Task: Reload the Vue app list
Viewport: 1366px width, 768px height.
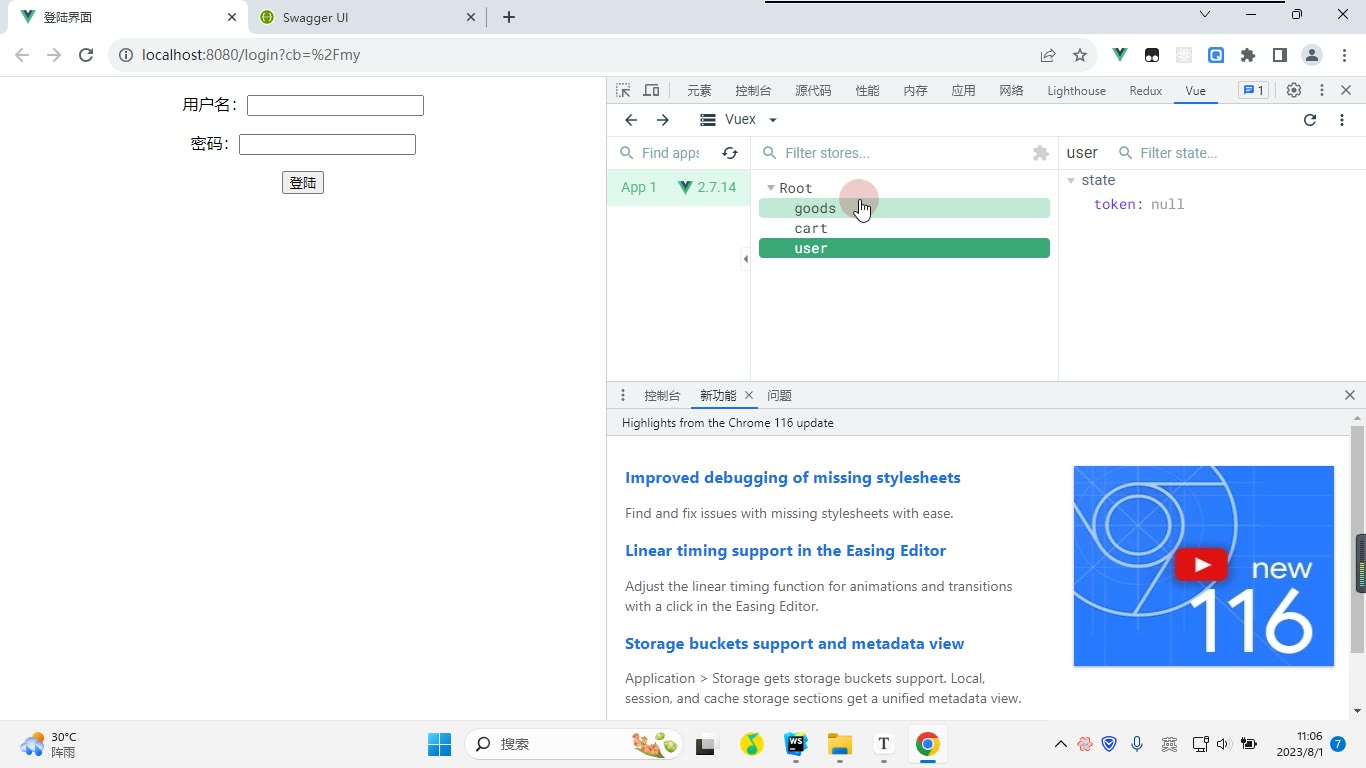Action: [x=730, y=153]
